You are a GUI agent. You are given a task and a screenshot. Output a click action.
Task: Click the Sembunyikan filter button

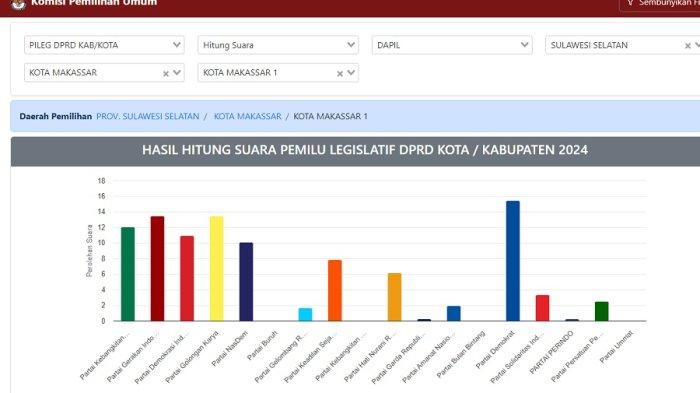click(x=660, y=4)
